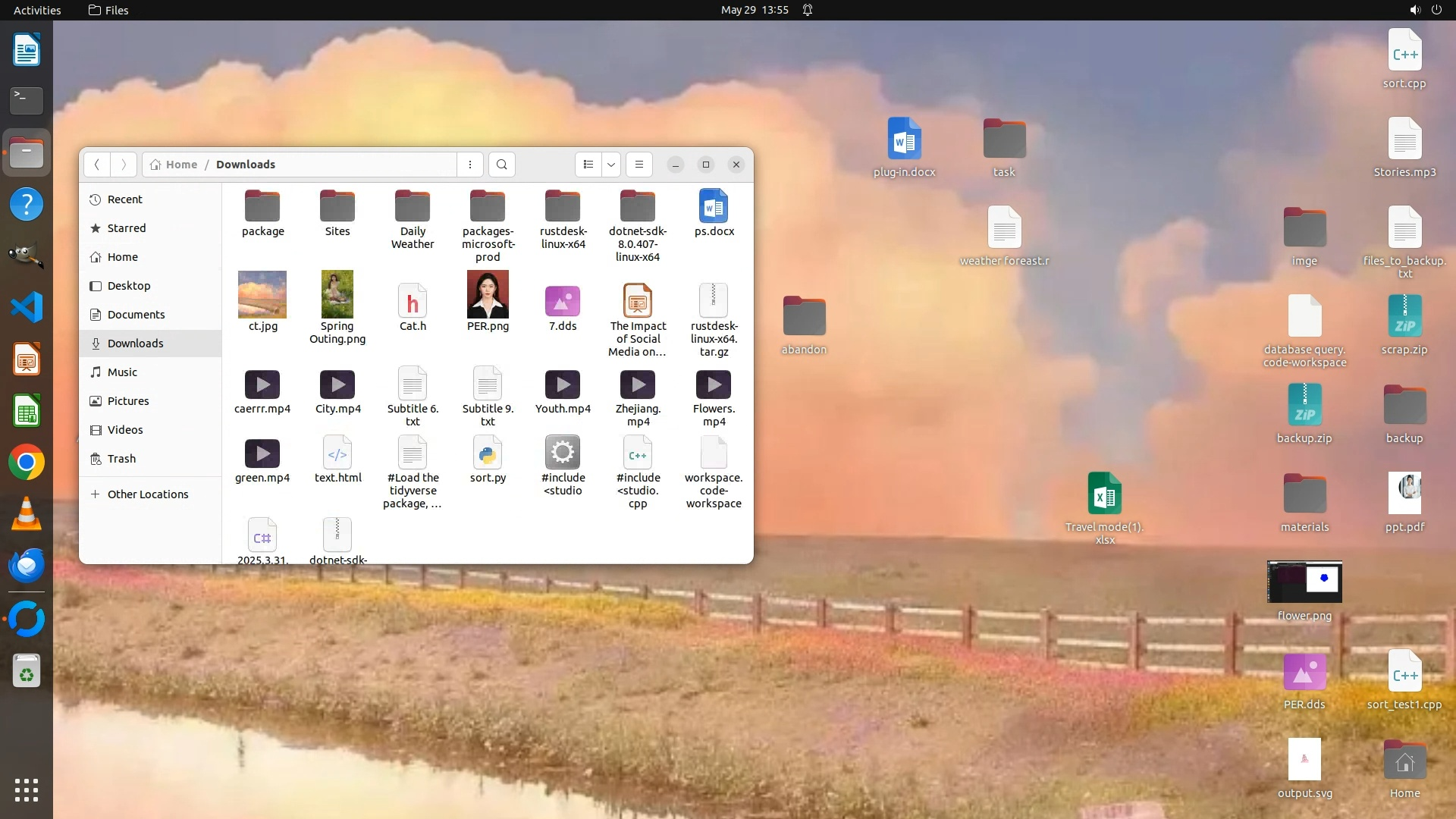Open the view options dropdown arrow
1456x819 pixels.
611,165
